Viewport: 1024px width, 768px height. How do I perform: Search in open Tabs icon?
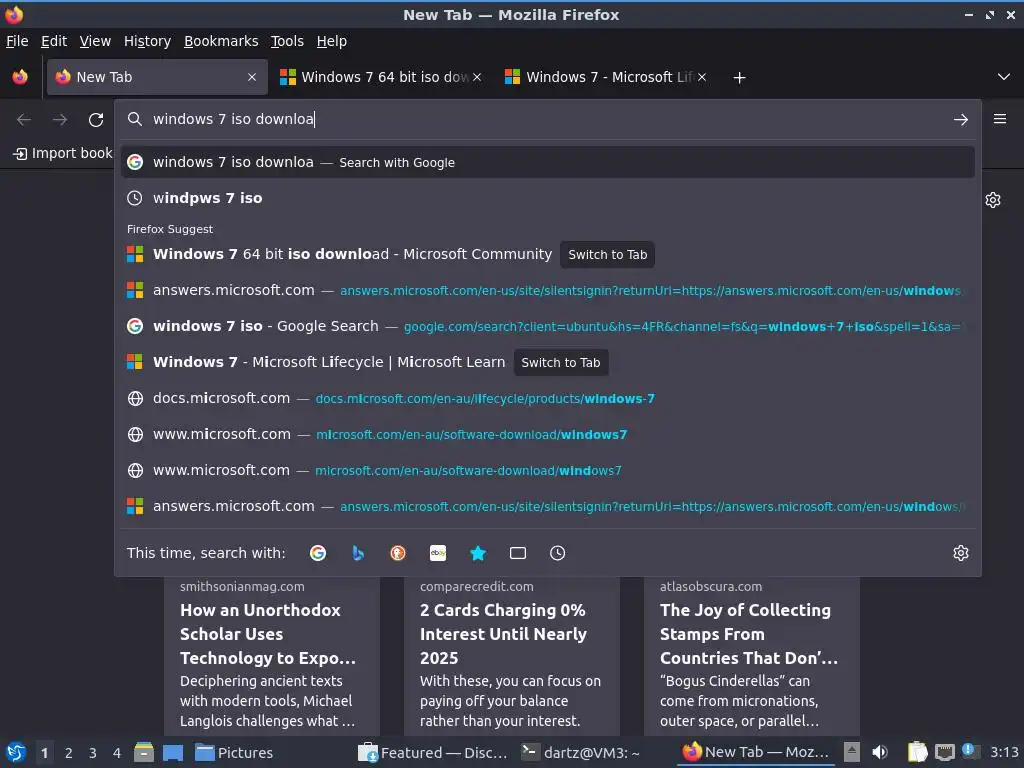[x=518, y=553]
